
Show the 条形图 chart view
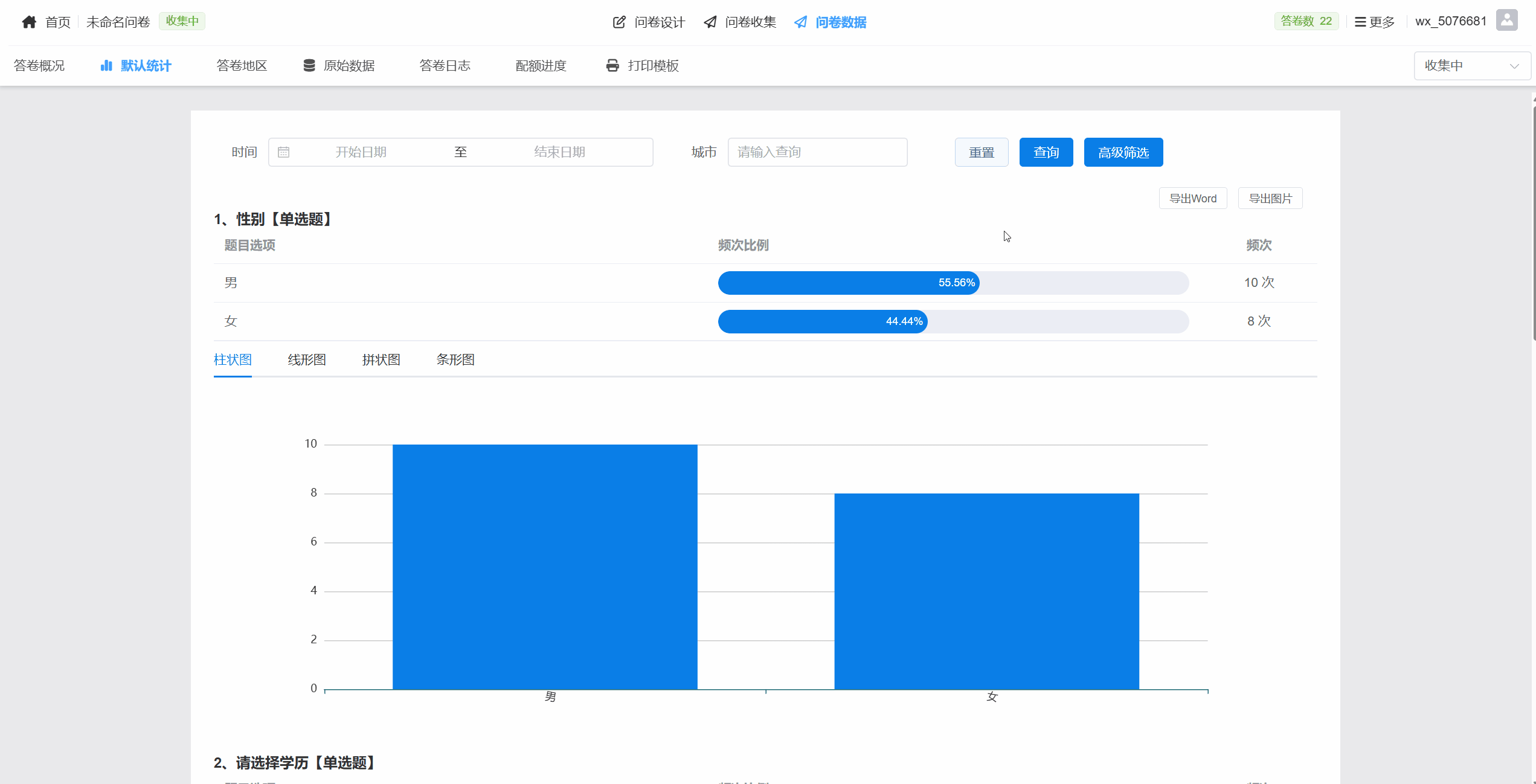click(455, 360)
